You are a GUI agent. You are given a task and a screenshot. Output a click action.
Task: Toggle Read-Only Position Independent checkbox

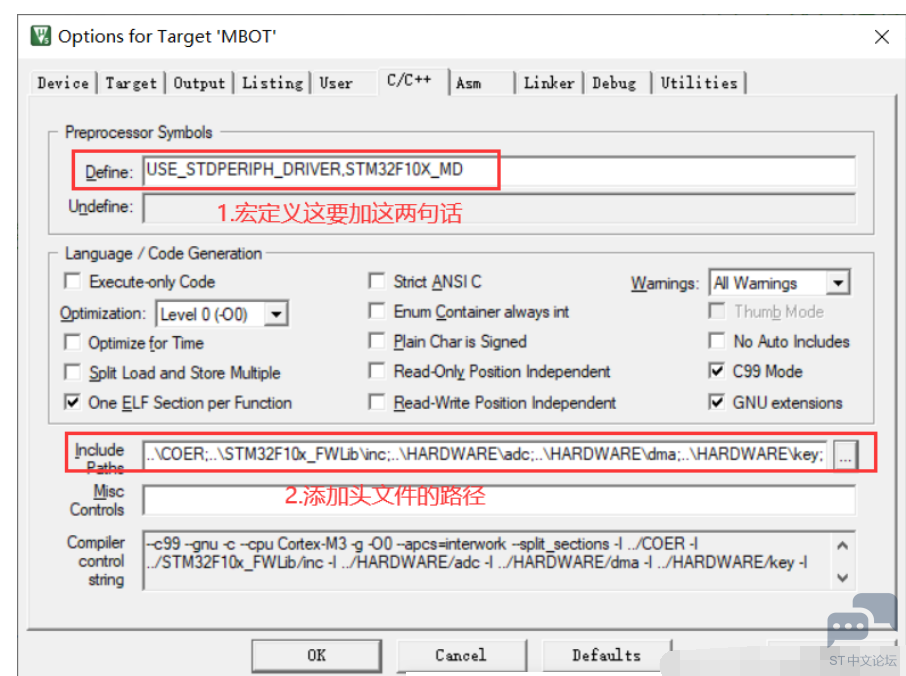point(377,371)
